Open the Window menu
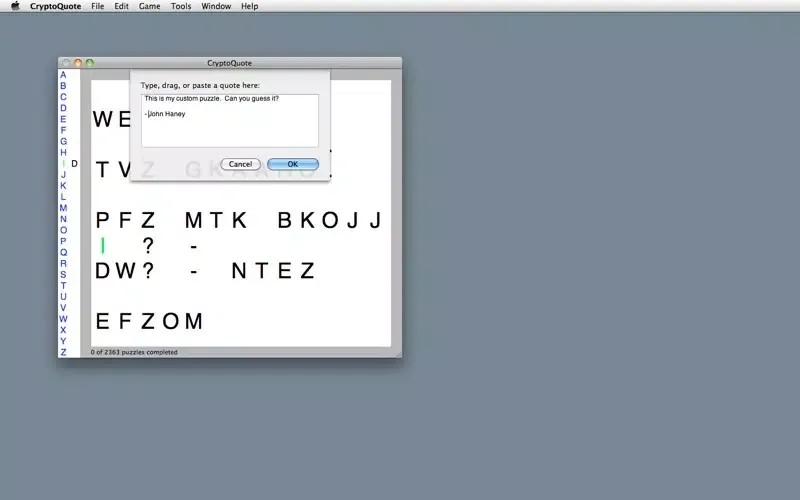The image size is (800, 500). 216,6
